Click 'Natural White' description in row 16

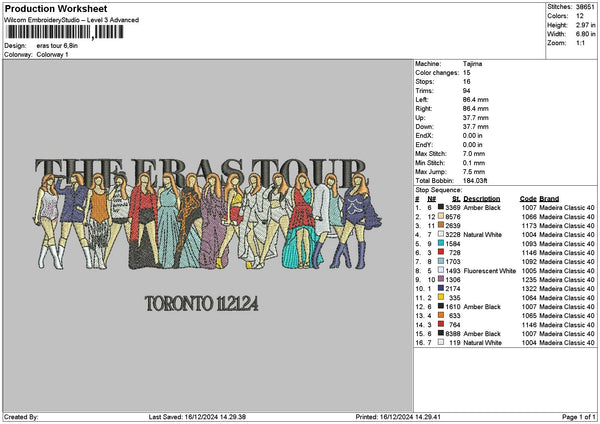[x=482, y=342]
